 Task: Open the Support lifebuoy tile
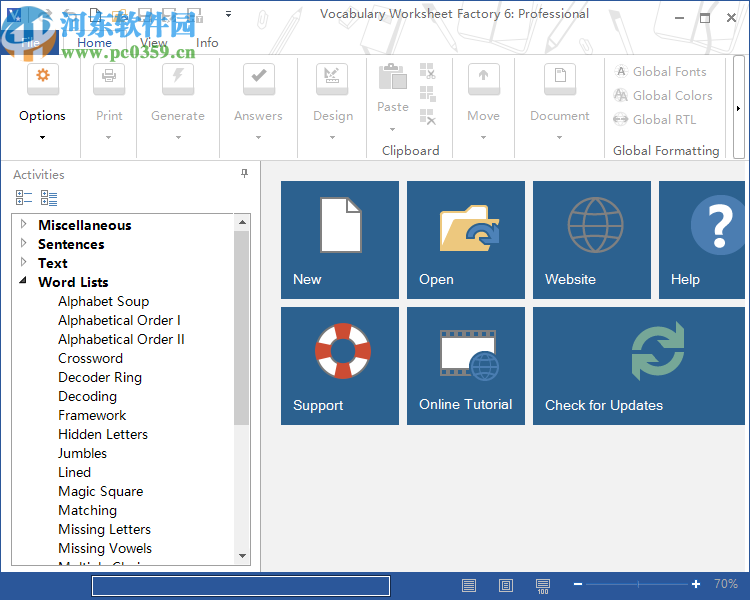pyautogui.click(x=340, y=366)
